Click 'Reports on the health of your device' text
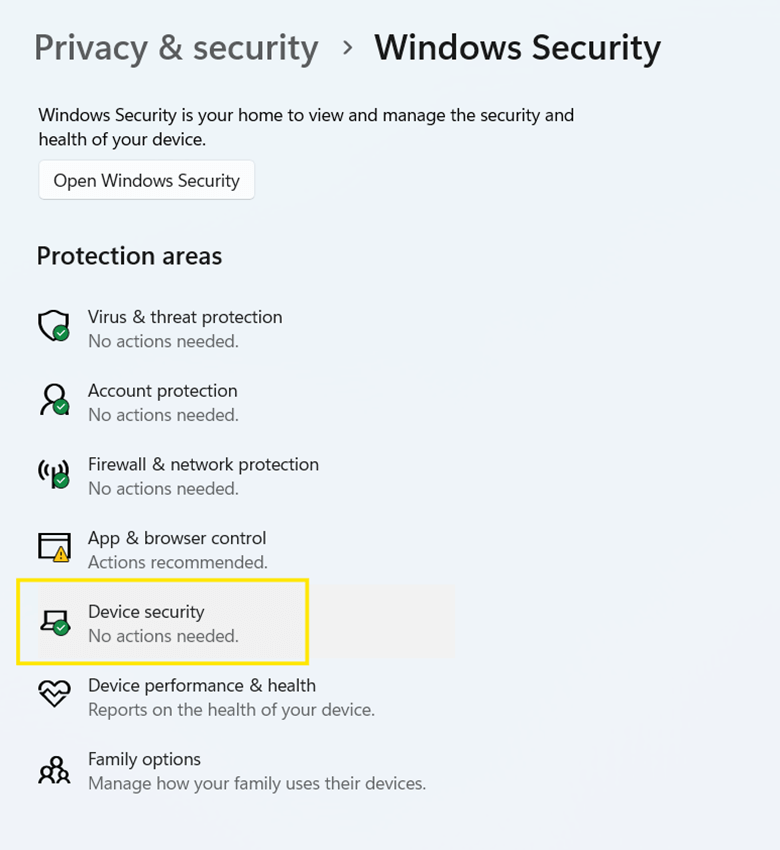This screenshot has width=780, height=850. coord(231,711)
